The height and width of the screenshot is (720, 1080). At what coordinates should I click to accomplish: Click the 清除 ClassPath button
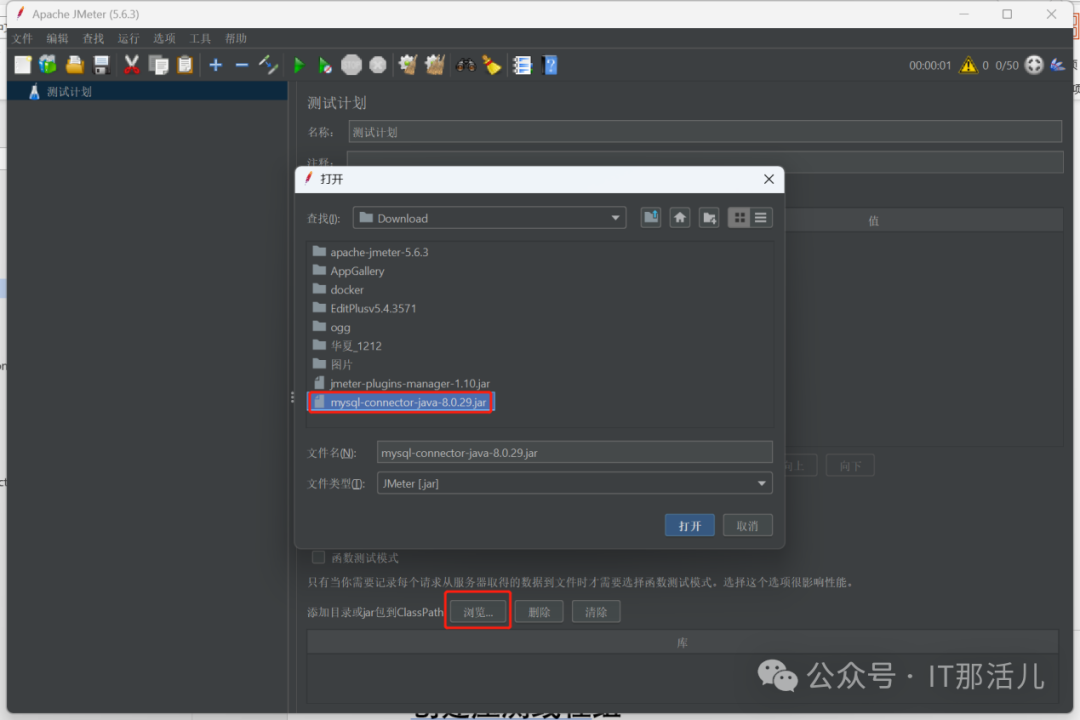[x=596, y=611]
